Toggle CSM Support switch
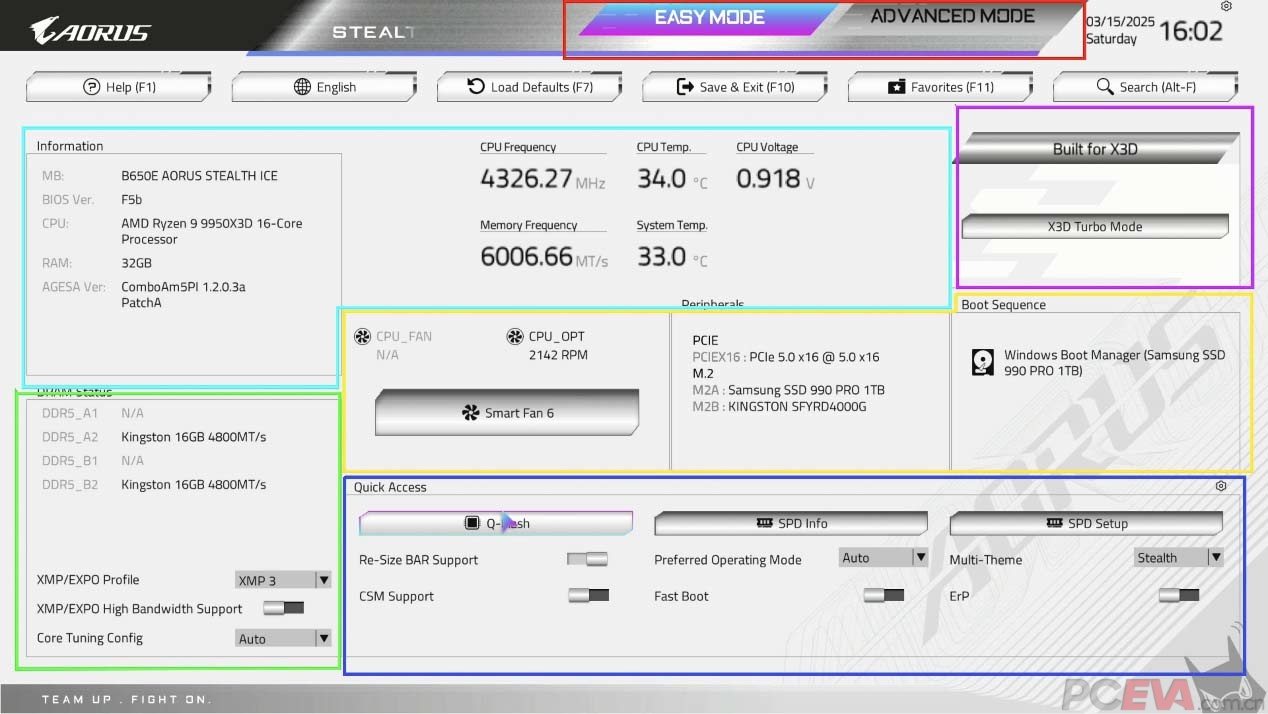This screenshot has height=714, width=1268. coord(588,596)
